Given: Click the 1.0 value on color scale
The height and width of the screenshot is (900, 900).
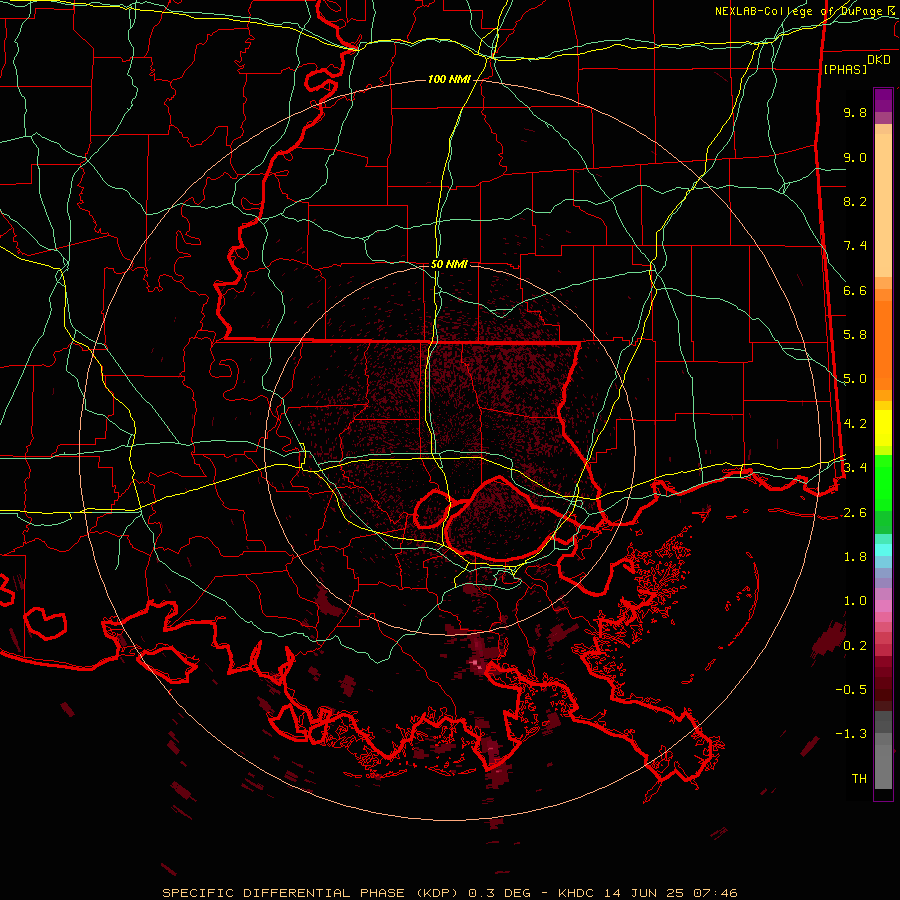Looking at the screenshot, I should (x=855, y=601).
